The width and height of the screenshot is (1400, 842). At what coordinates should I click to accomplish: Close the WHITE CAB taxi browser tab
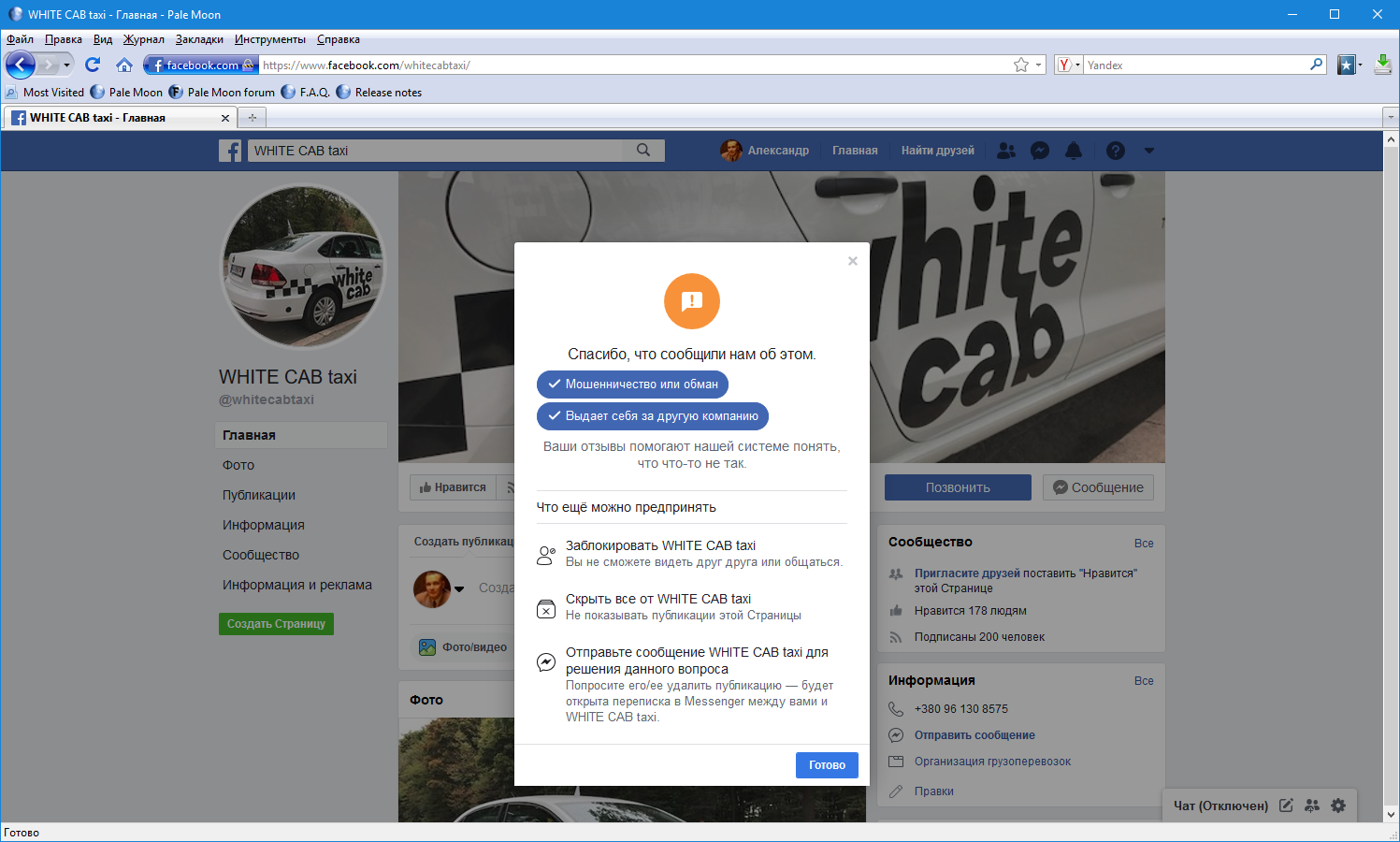click(x=224, y=118)
